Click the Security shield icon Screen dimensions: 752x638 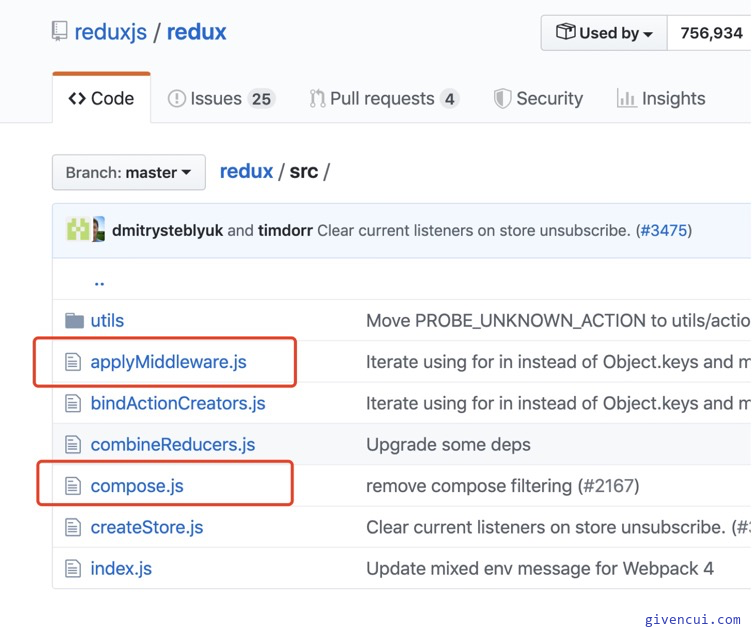click(502, 98)
